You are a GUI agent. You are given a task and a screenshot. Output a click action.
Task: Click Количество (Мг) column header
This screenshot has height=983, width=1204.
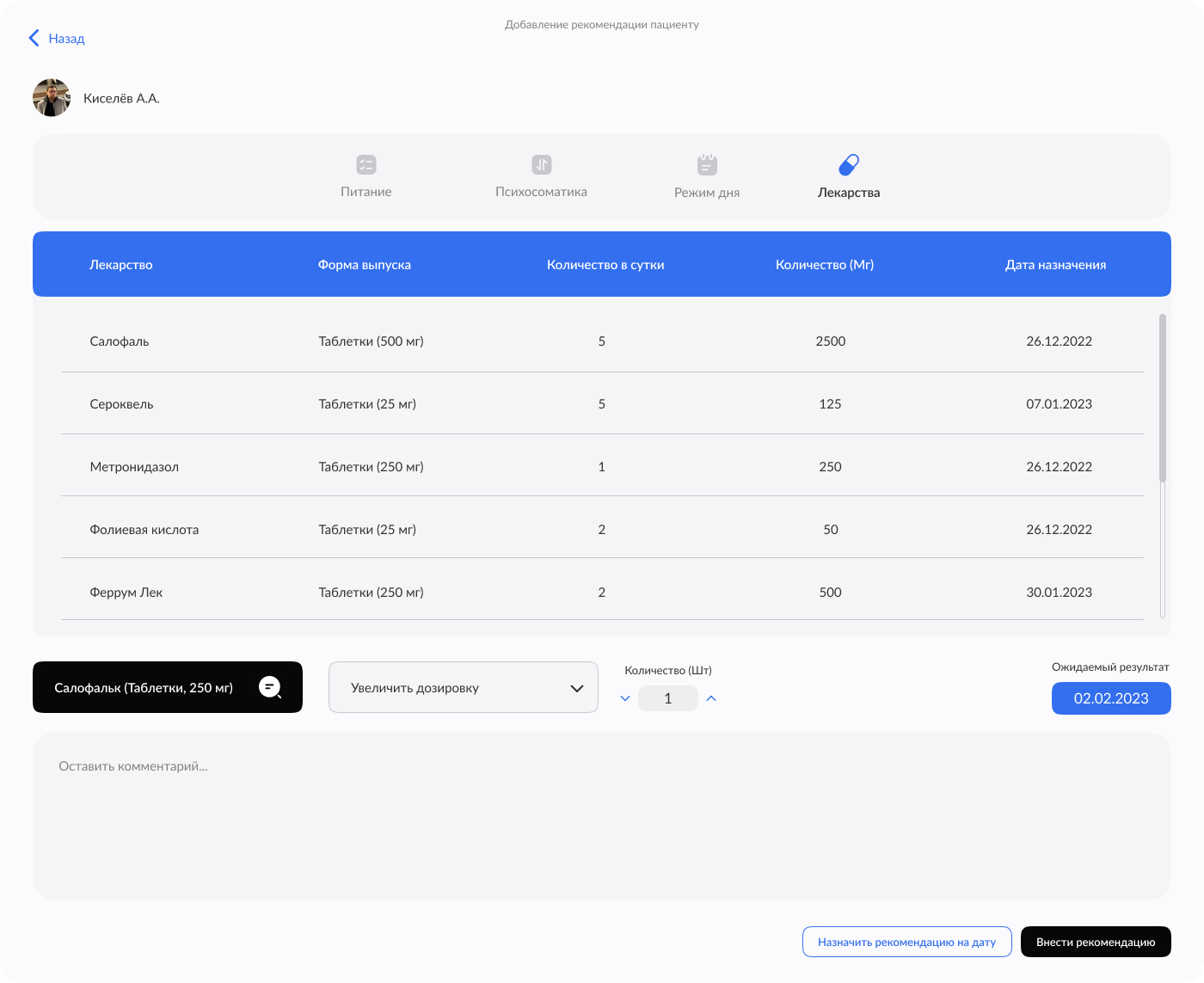pos(825,265)
